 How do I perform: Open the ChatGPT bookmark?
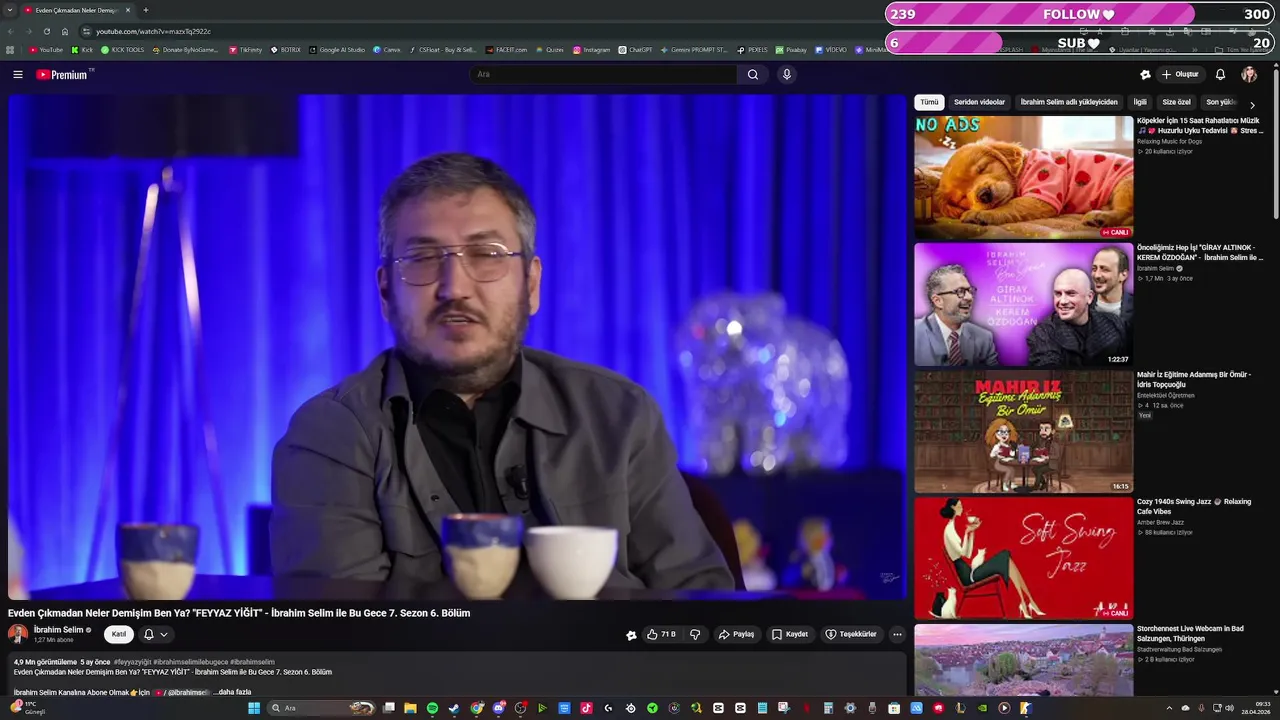[x=635, y=49]
